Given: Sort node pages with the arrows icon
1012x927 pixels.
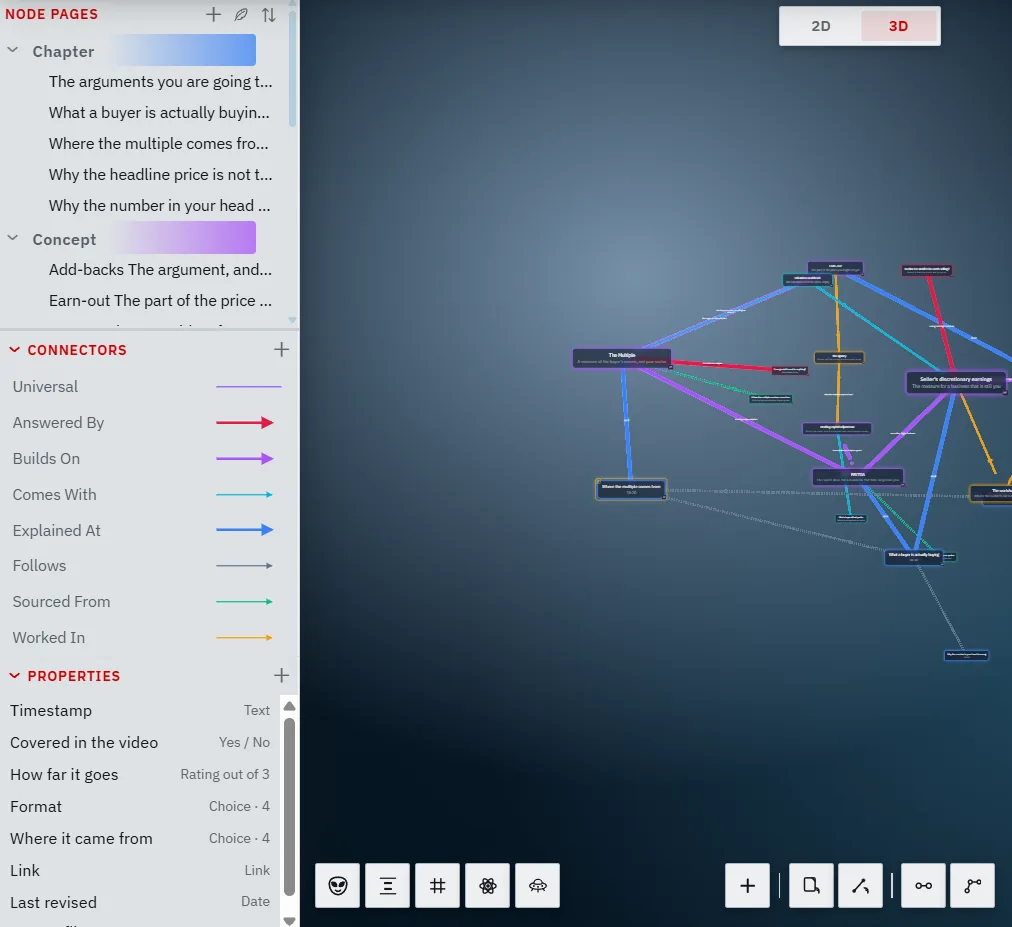Looking at the screenshot, I should point(268,14).
